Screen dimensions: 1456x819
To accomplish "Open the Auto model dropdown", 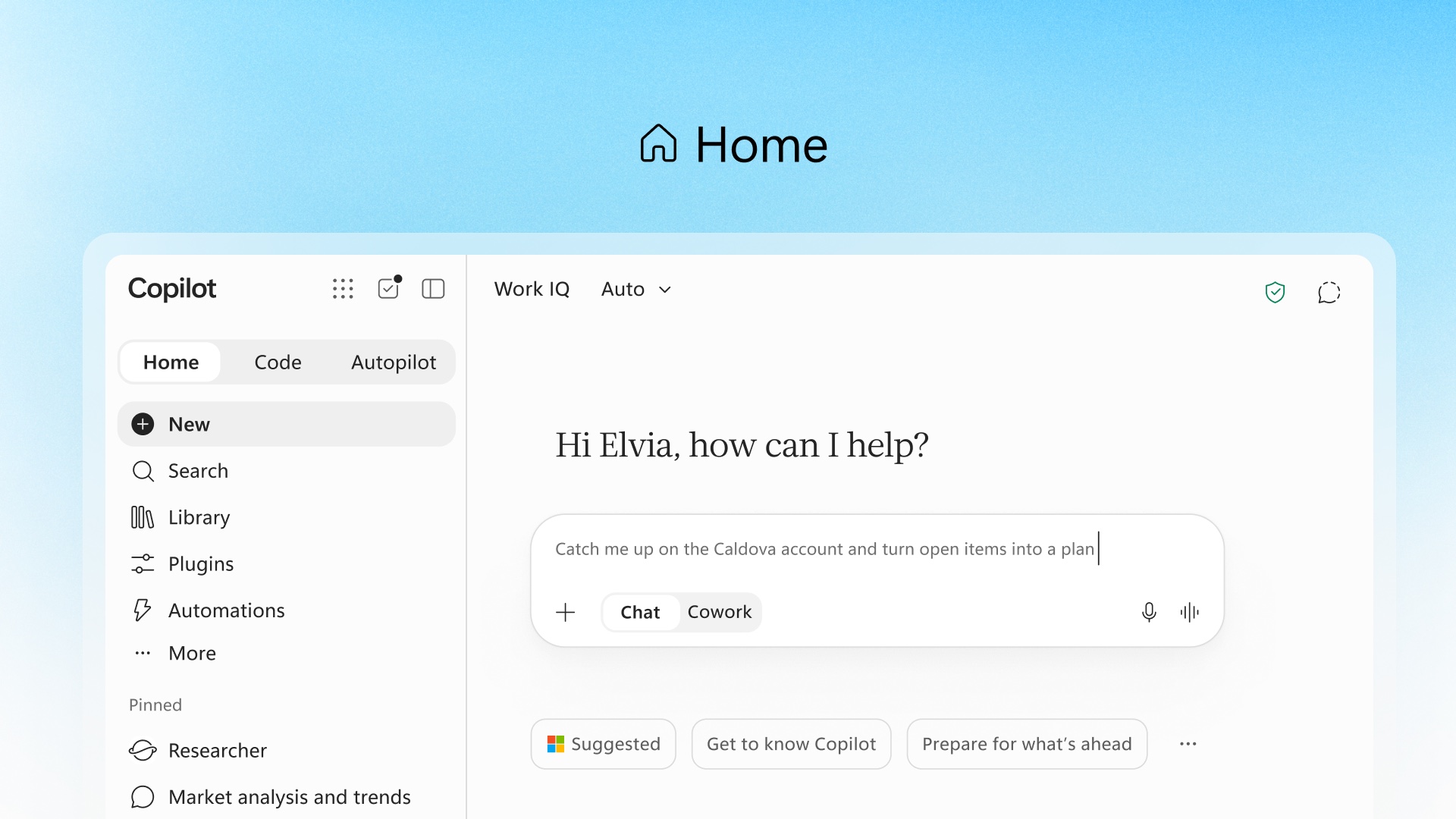I will point(636,289).
